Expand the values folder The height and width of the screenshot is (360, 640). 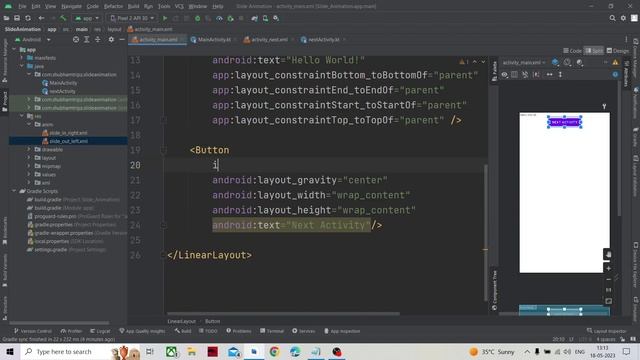29,174
